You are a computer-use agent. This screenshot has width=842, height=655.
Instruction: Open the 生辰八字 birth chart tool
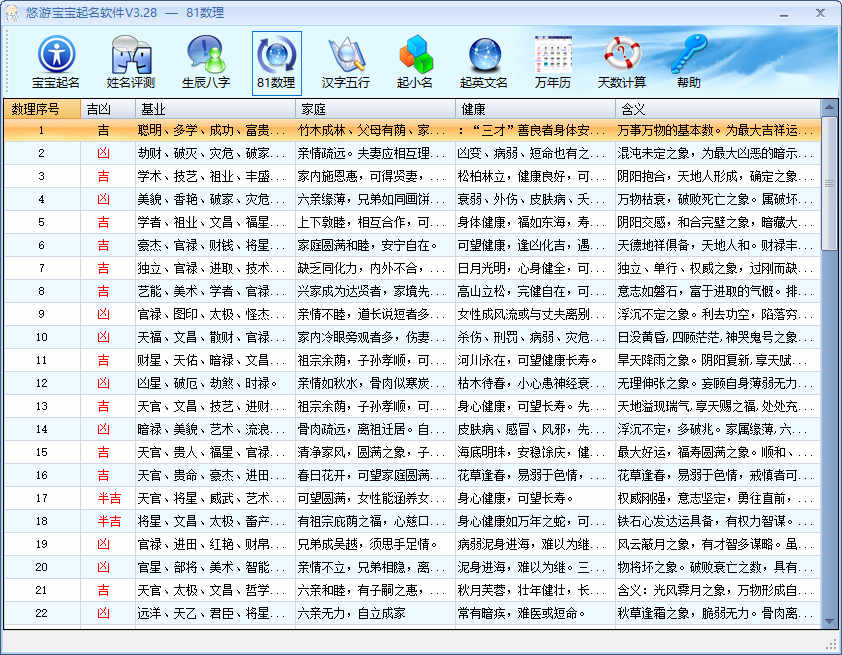click(x=200, y=55)
